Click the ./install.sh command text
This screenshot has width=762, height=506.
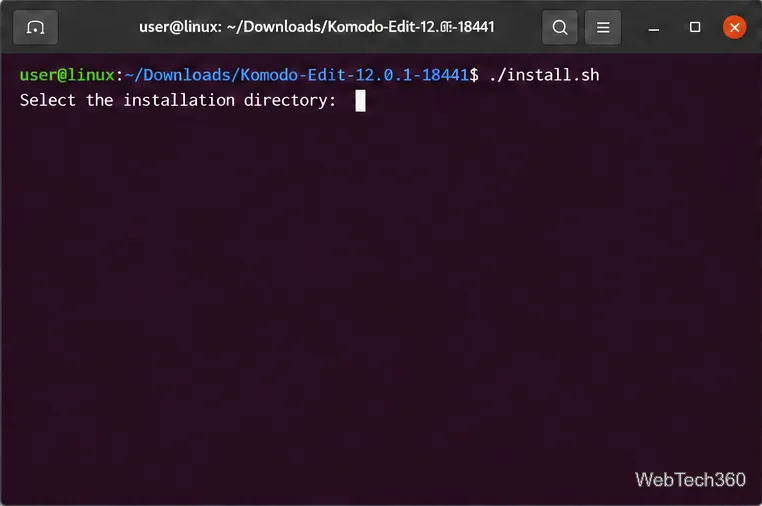coord(544,75)
